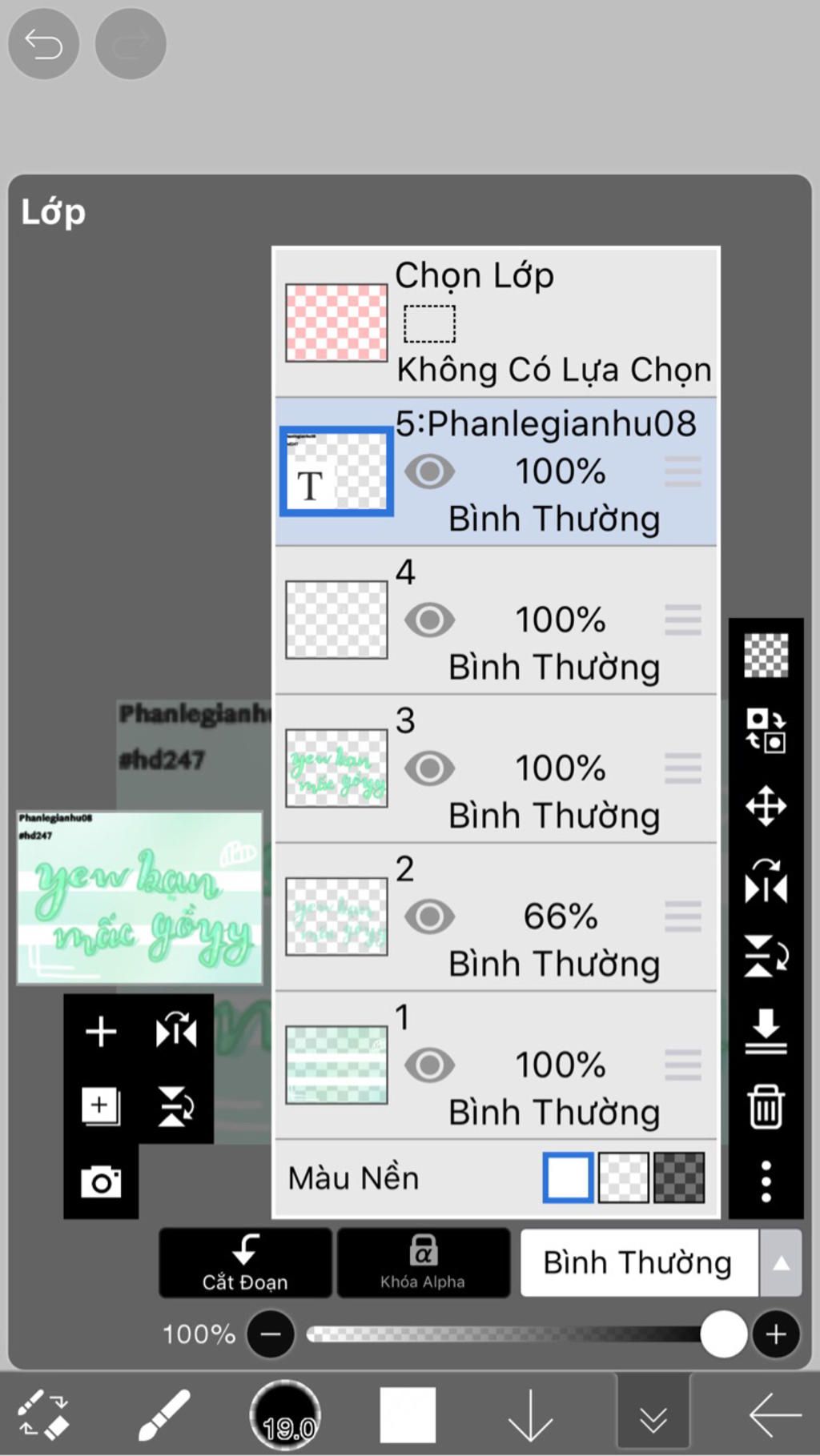This screenshot has width=820, height=1456.
Task: Add a new layer with plus icon
Action: [x=101, y=1031]
